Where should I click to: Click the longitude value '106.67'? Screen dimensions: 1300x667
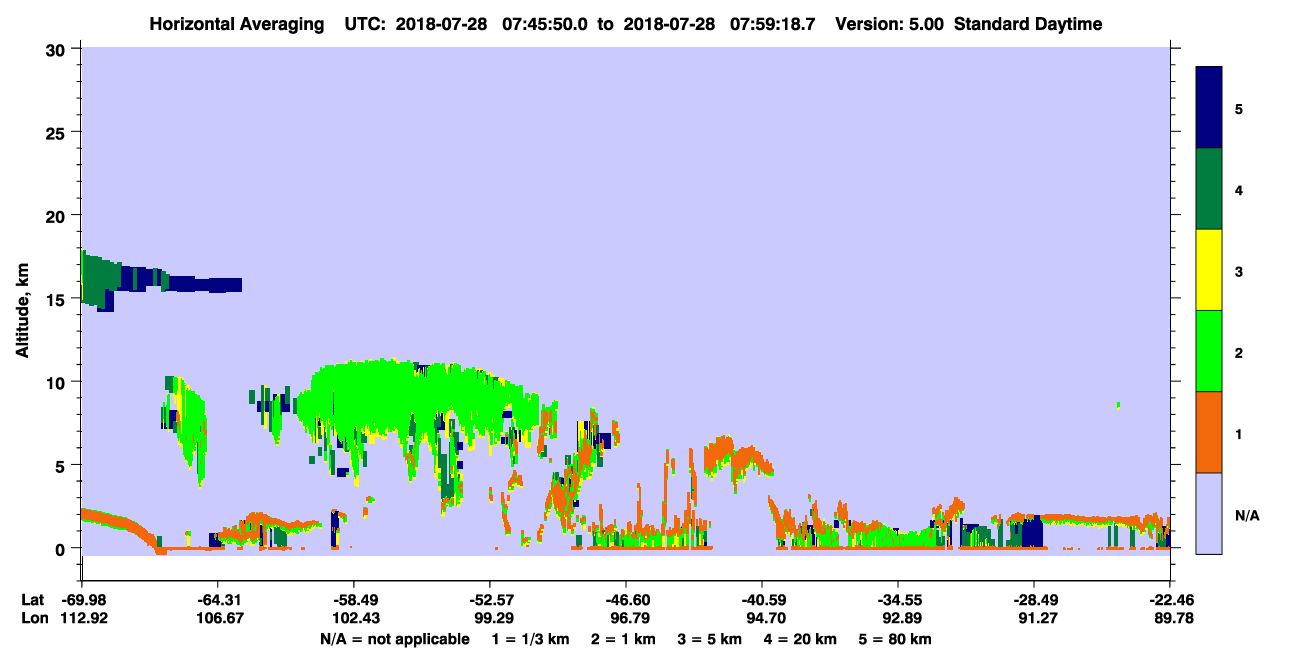(x=217, y=618)
